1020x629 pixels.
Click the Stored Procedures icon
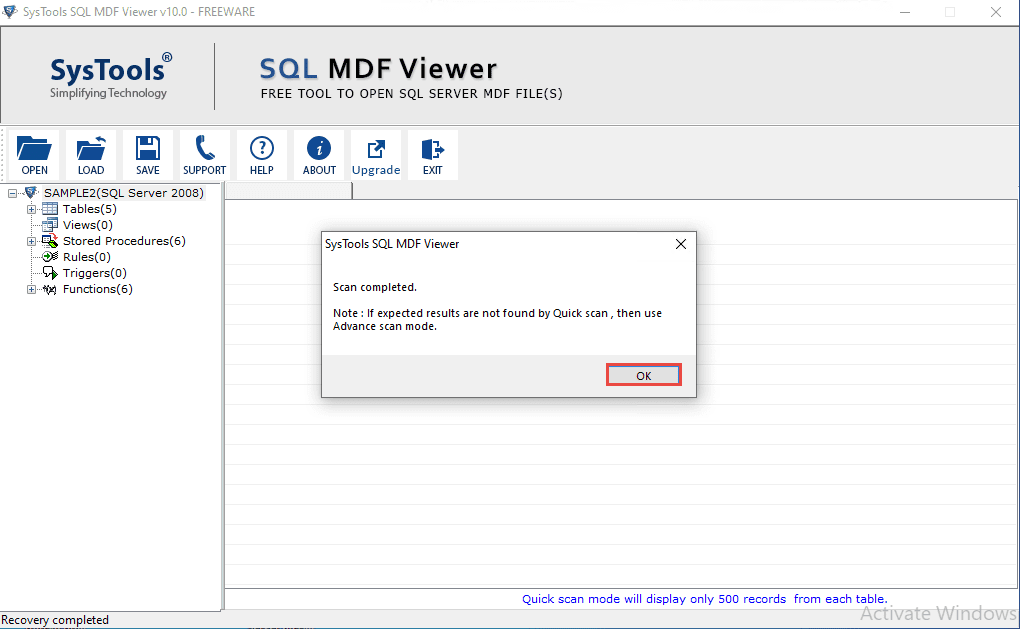[50, 241]
